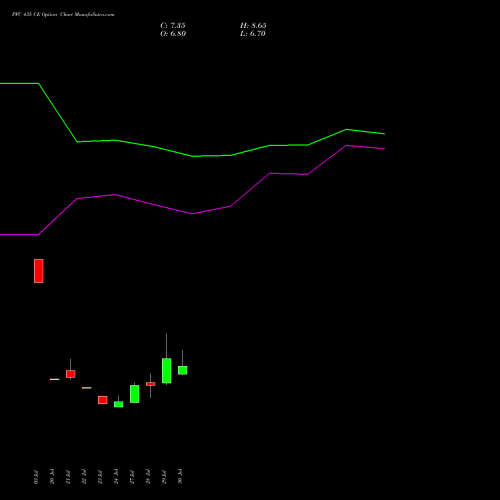500x500 pixels.
Task: Select the tall green candle for 29 Jul
Action: [x=167, y=371]
